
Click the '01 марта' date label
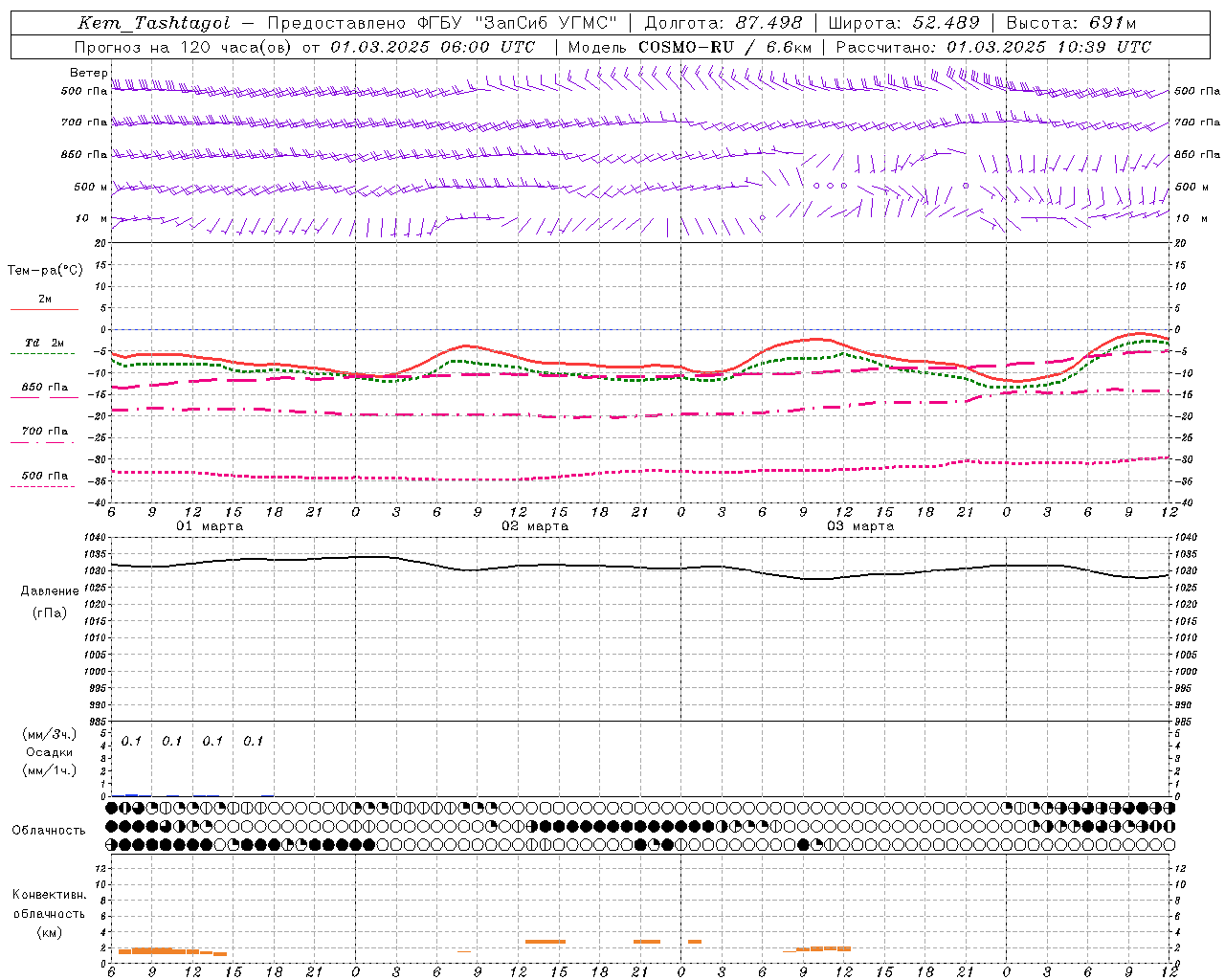pyautogui.click(x=211, y=526)
